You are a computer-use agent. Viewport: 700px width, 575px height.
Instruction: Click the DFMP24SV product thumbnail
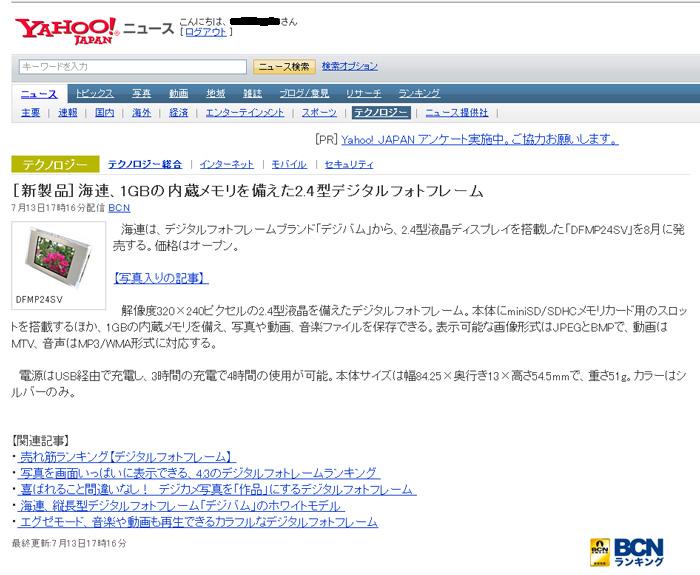[x=58, y=259]
